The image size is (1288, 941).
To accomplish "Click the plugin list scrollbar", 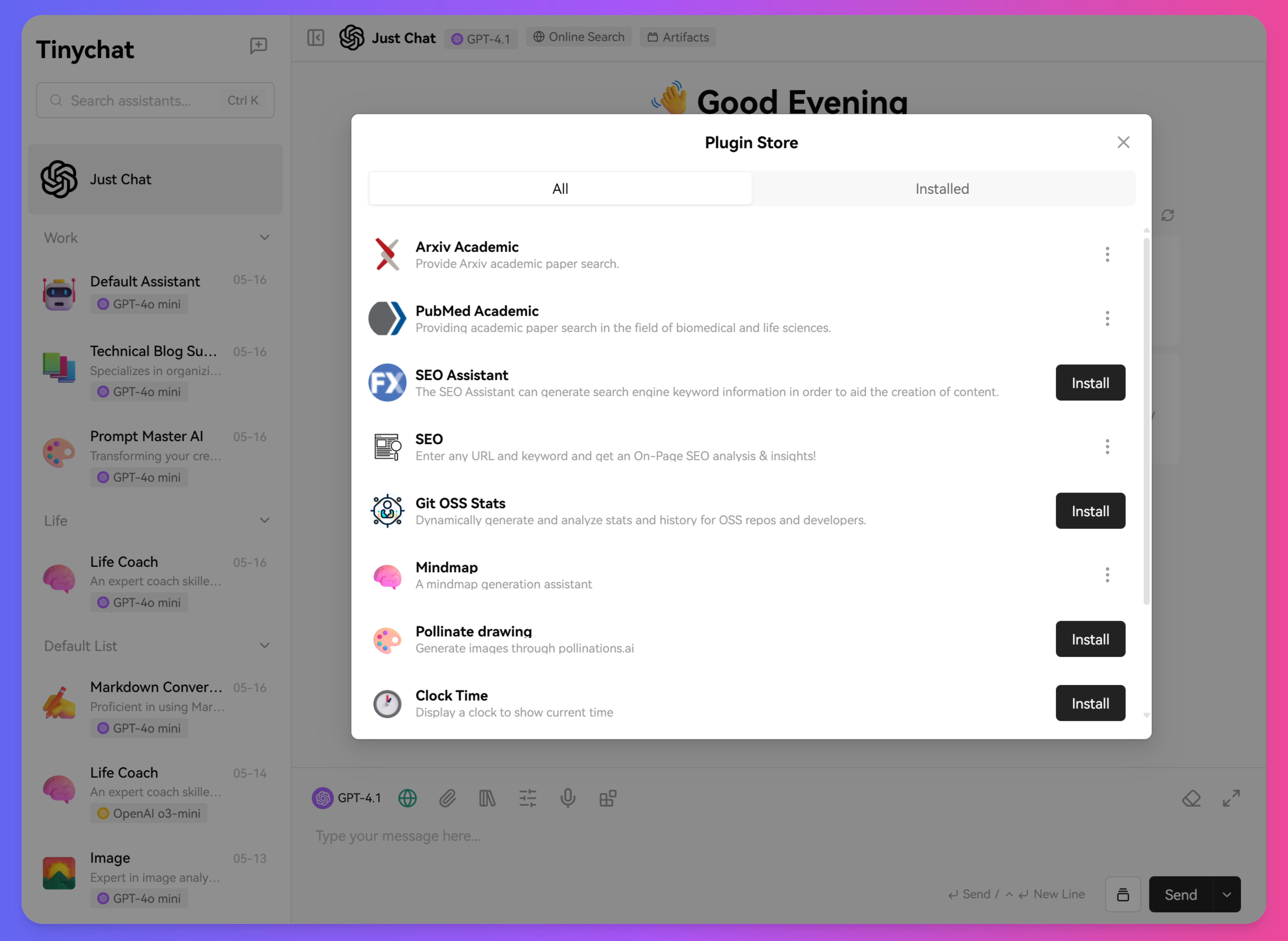I will tap(1146, 422).
